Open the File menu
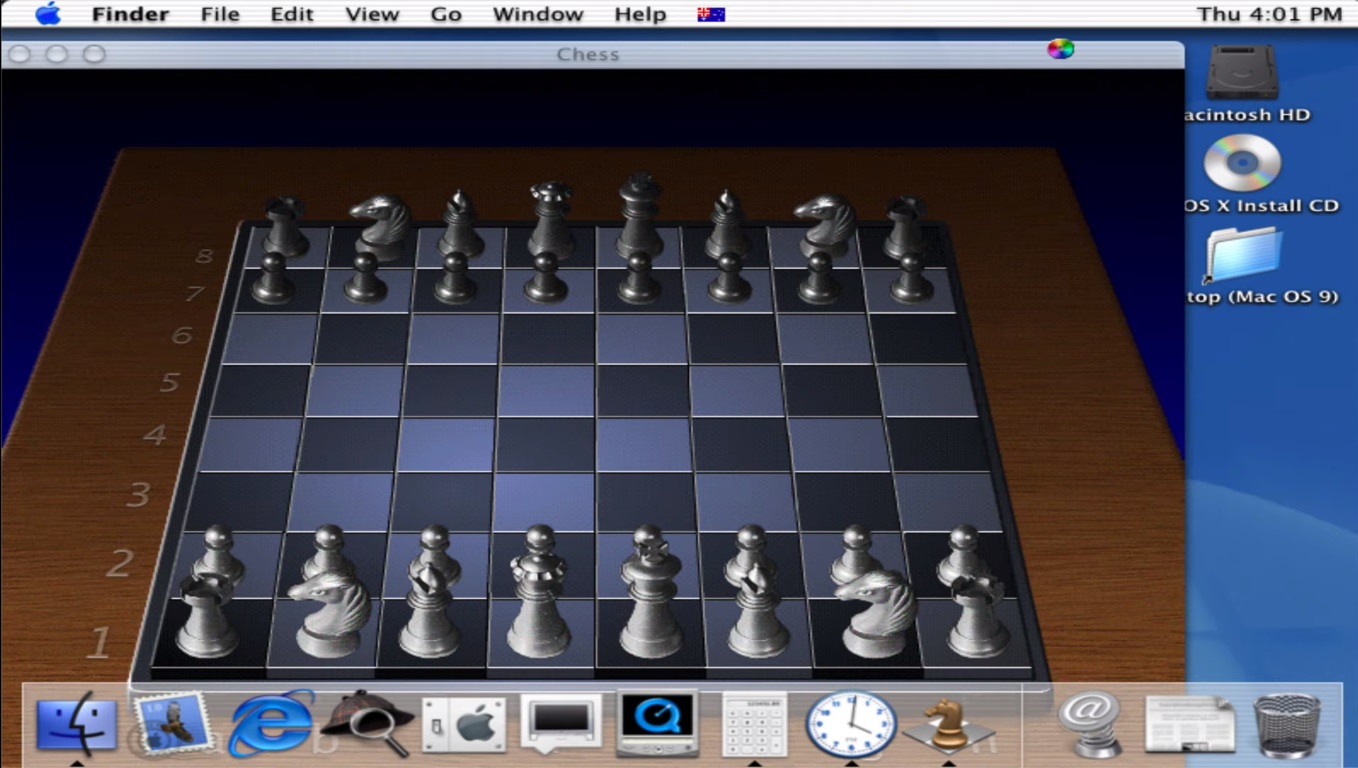This screenshot has height=768, width=1358. pyautogui.click(x=220, y=14)
